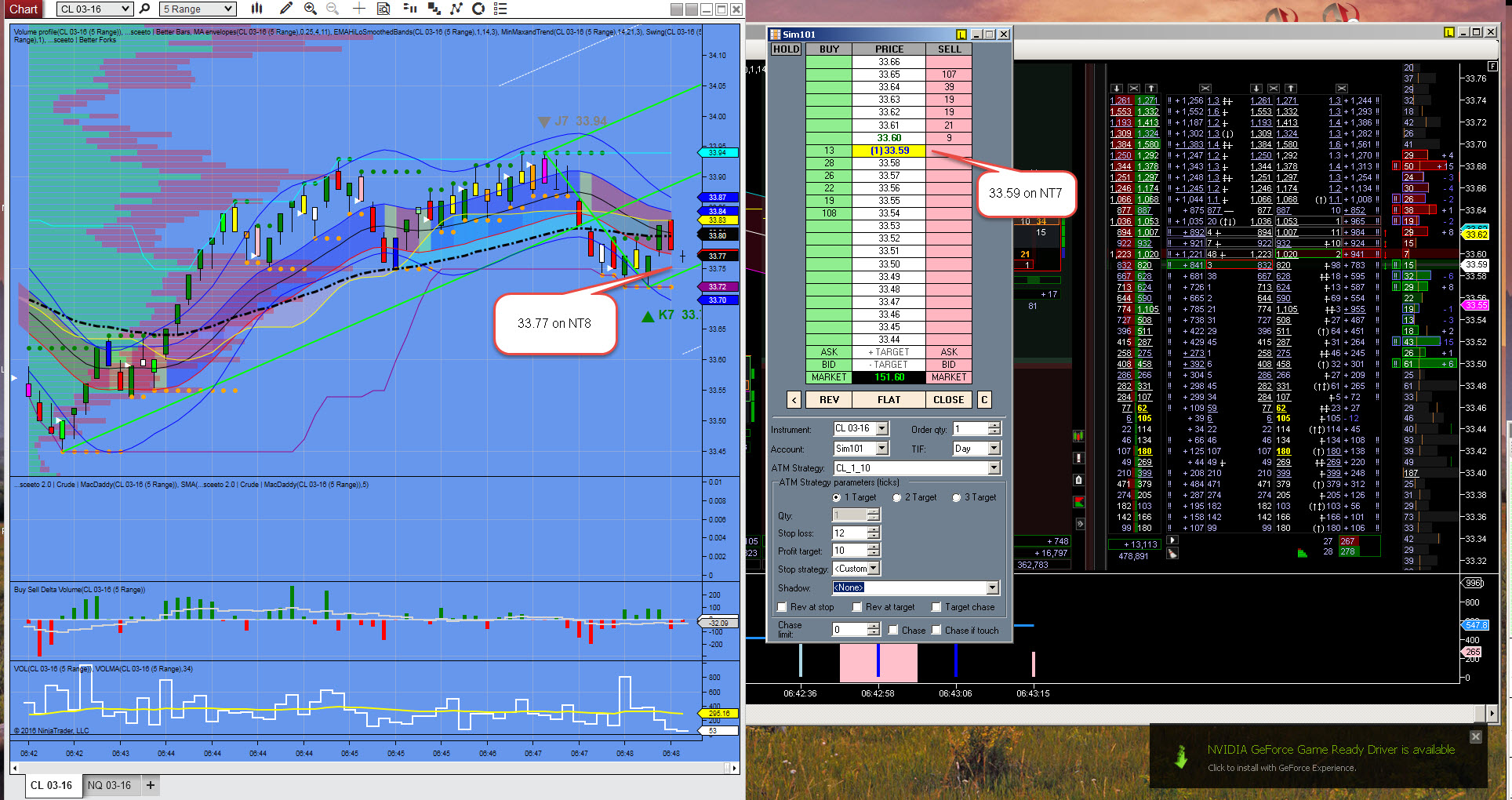Click the F button at the price ladder top
Screen dimensions: 1512x800
(x=1492, y=67)
